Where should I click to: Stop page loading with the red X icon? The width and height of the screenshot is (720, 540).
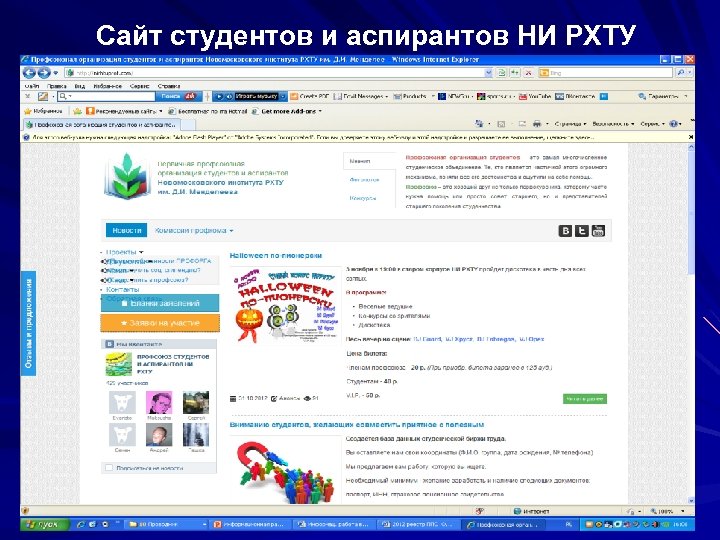[528, 73]
